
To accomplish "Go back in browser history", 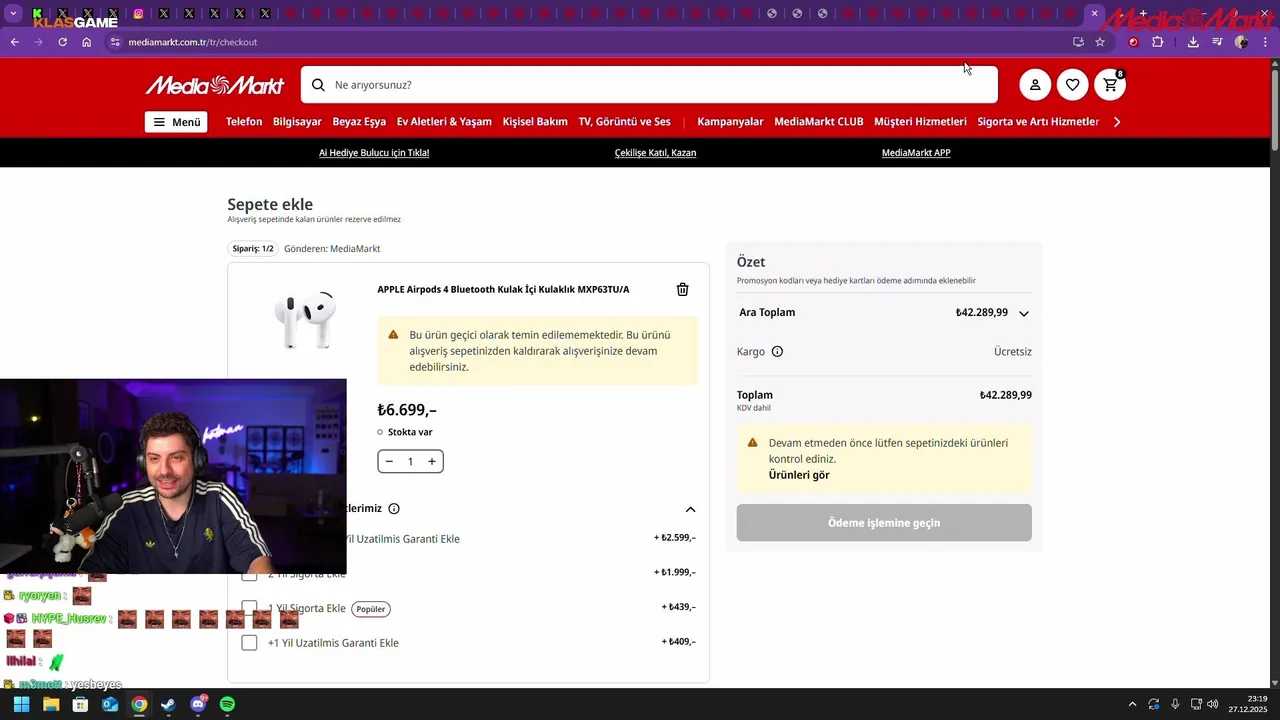I will click(x=14, y=42).
